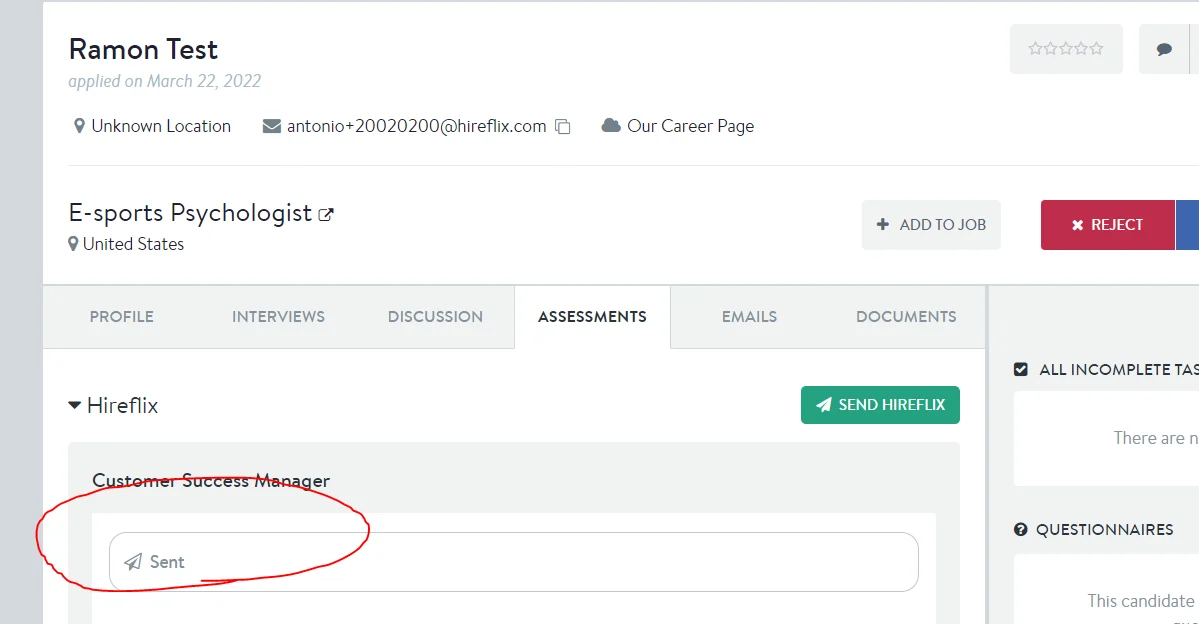
Task: Select the Assessments tab
Action: tap(593, 317)
